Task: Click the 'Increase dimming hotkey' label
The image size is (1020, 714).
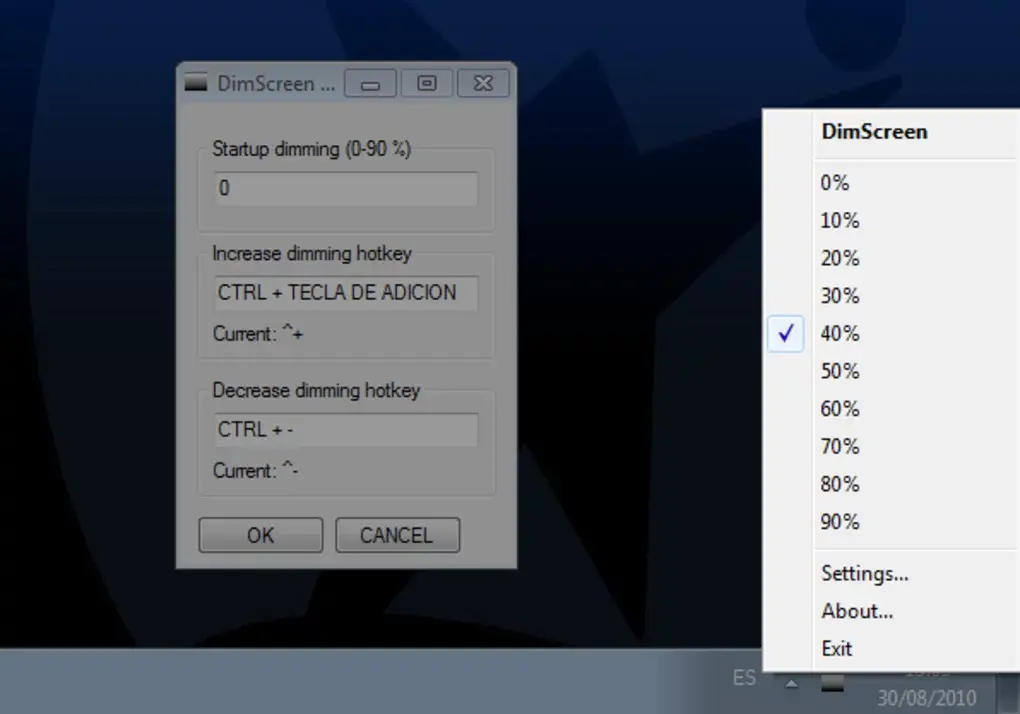Action: pos(312,254)
